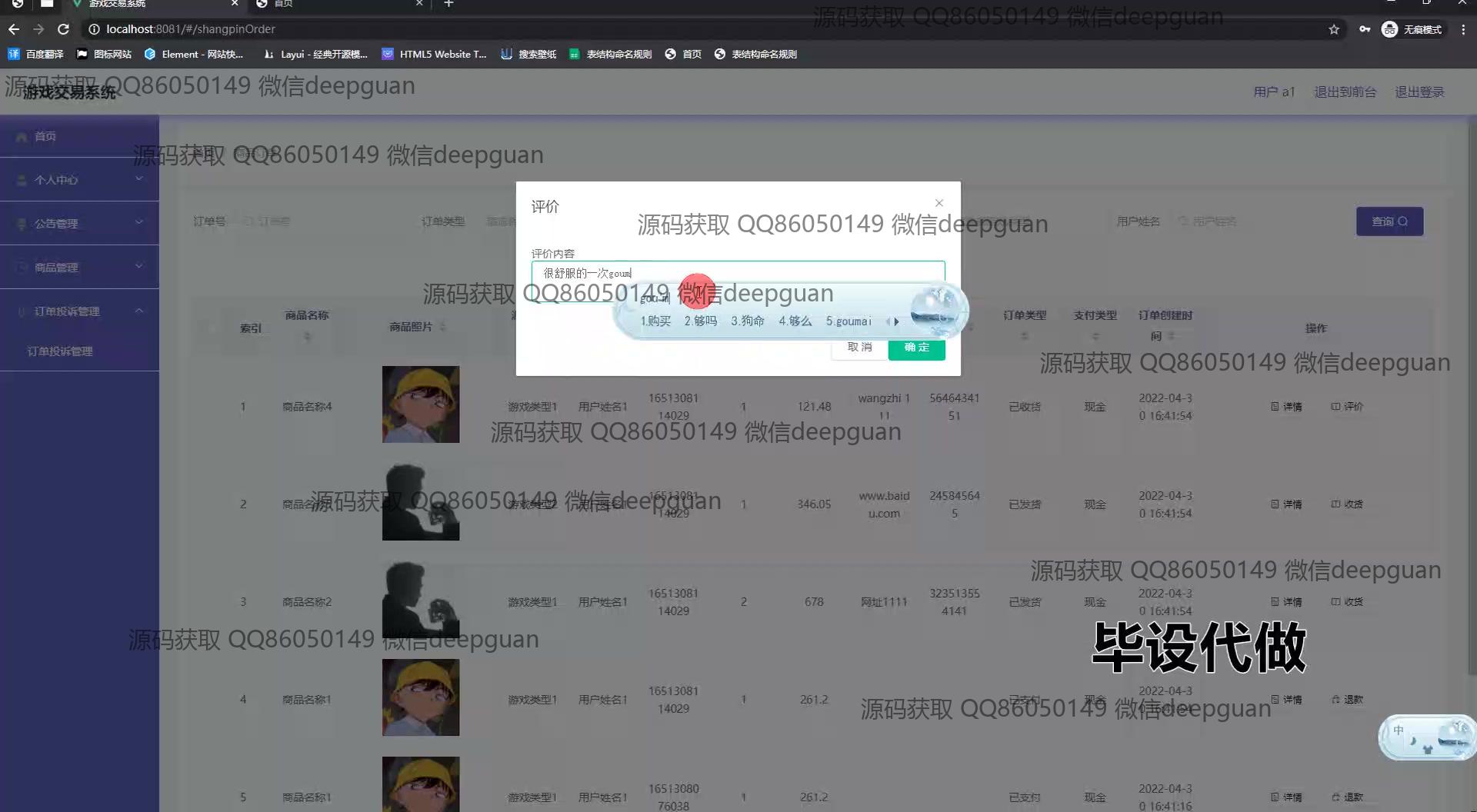Click the 取消 button in dialog
1477x812 pixels.
pos(859,348)
